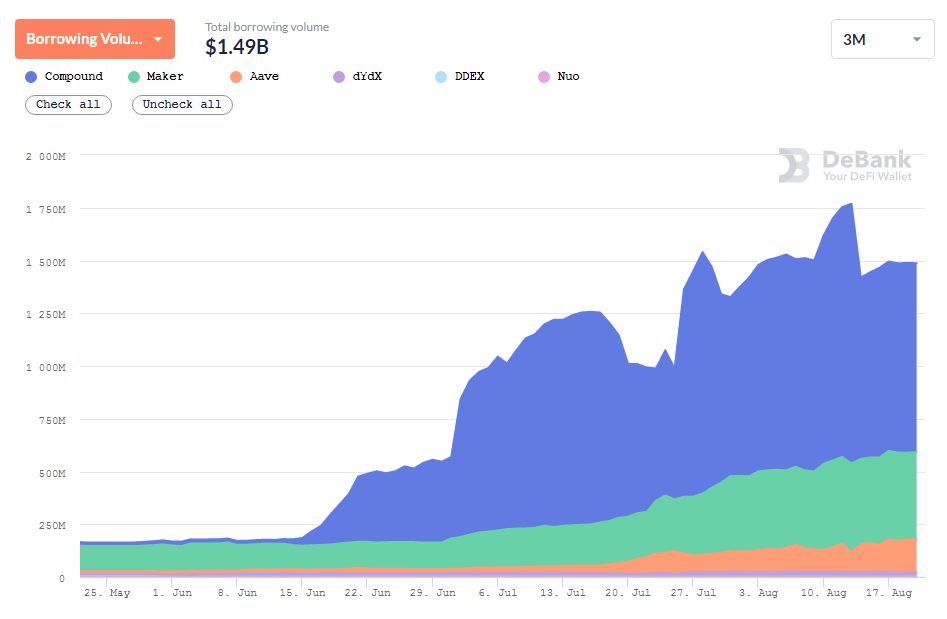947x619 pixels.
Task: Click the 22. Jun x-axis label
Action: pos(368,593)
